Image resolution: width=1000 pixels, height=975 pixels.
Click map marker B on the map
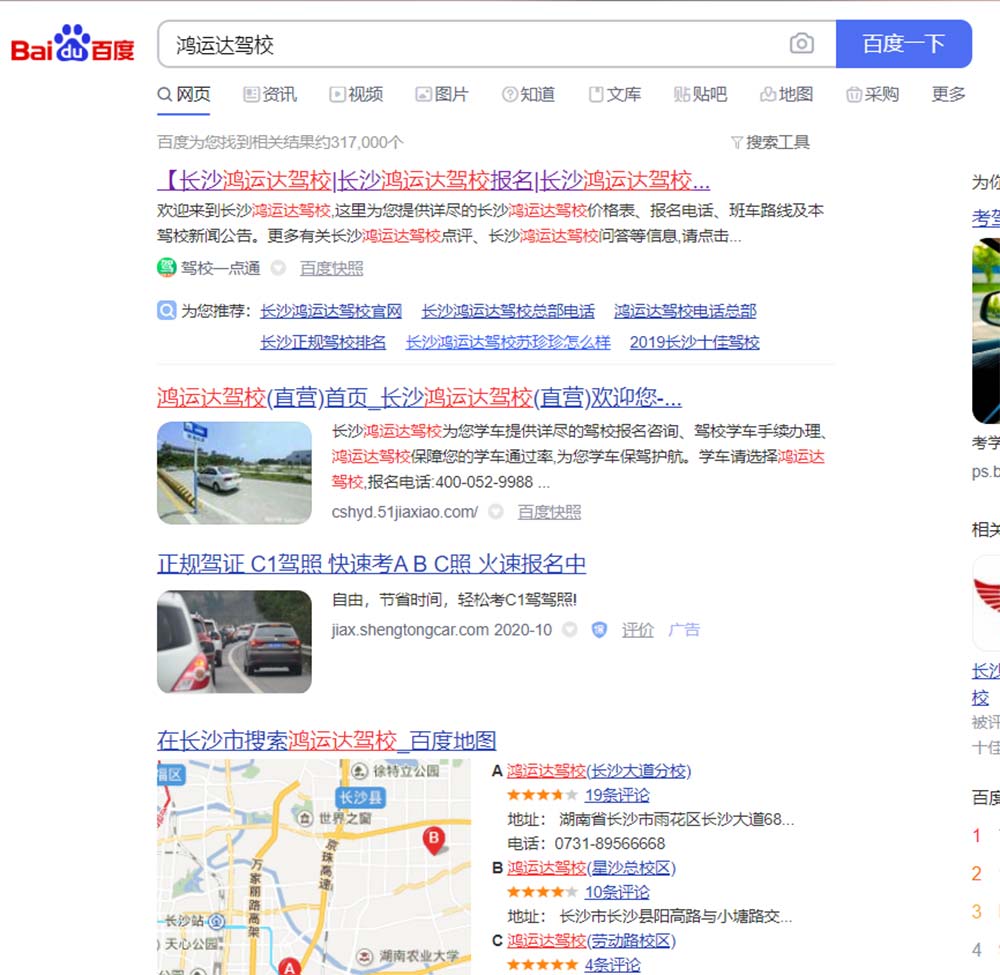pyautogui.click(x=434, y=840)
